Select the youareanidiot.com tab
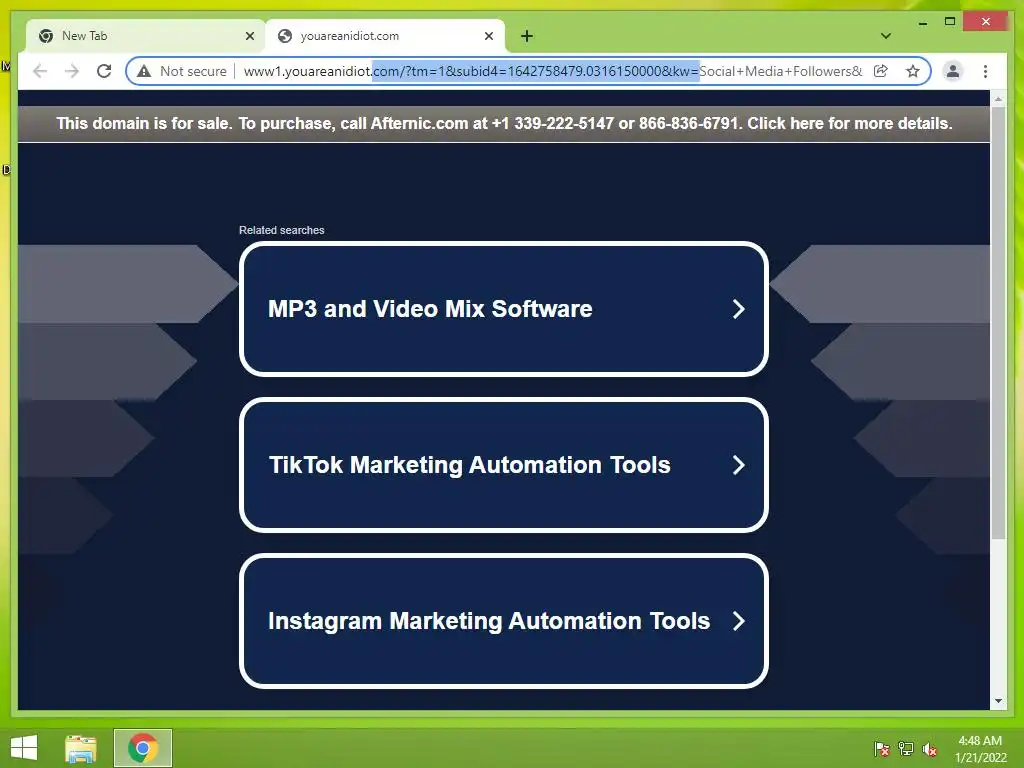Screen dimensions: 1024x768 pos(385,36)
